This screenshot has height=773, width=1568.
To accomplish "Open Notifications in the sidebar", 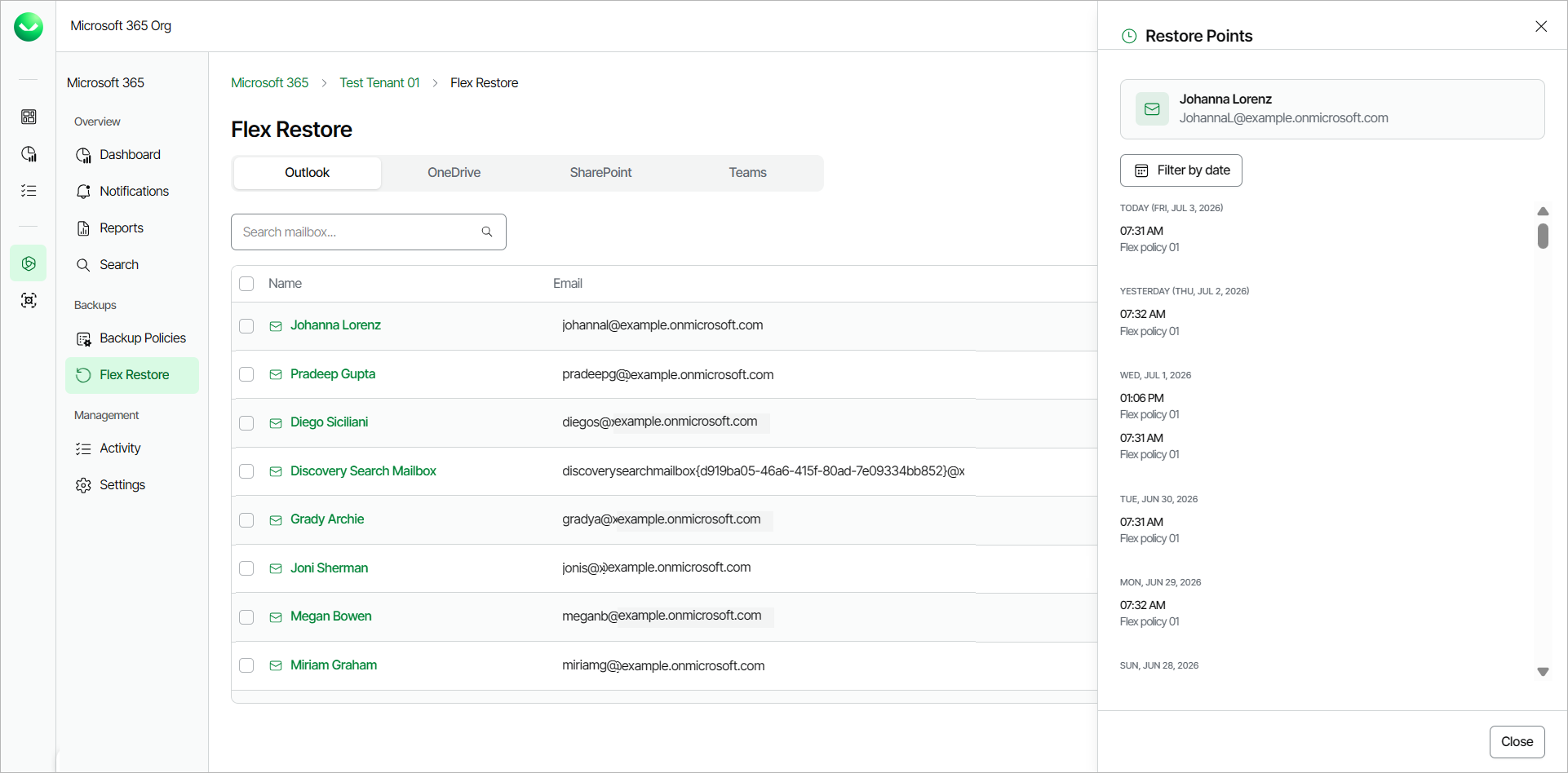I will tap(132, 192).
